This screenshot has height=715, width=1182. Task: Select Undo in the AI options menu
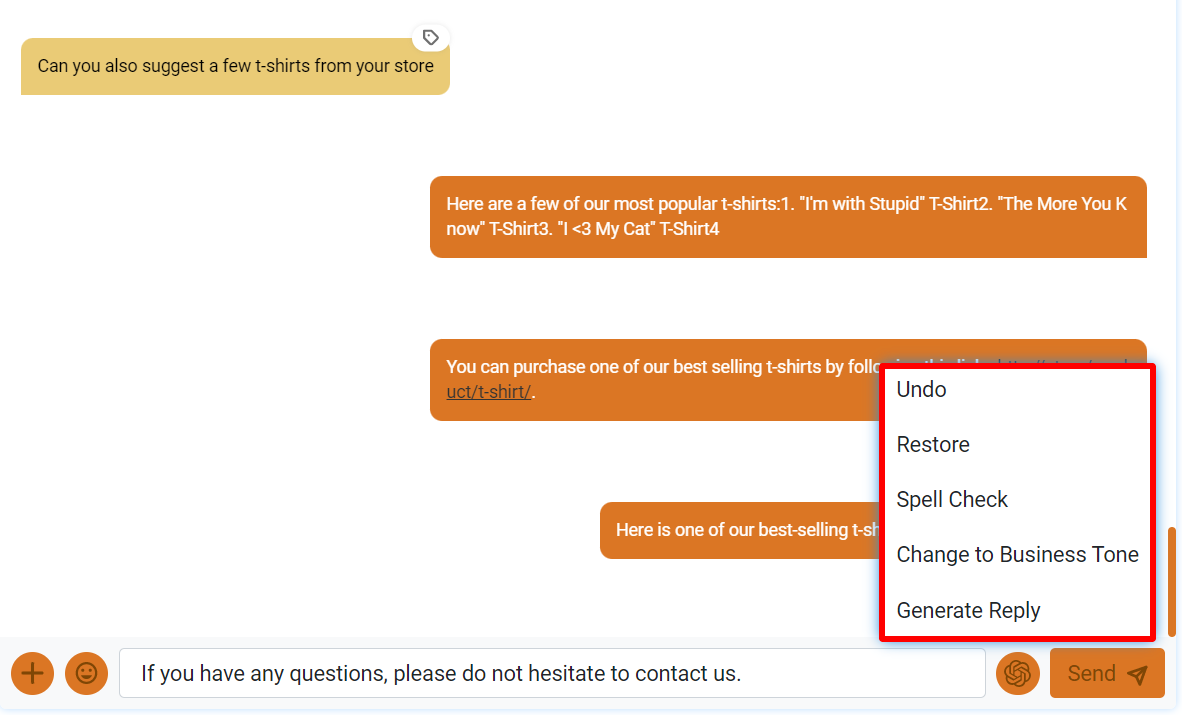[921, 389]
